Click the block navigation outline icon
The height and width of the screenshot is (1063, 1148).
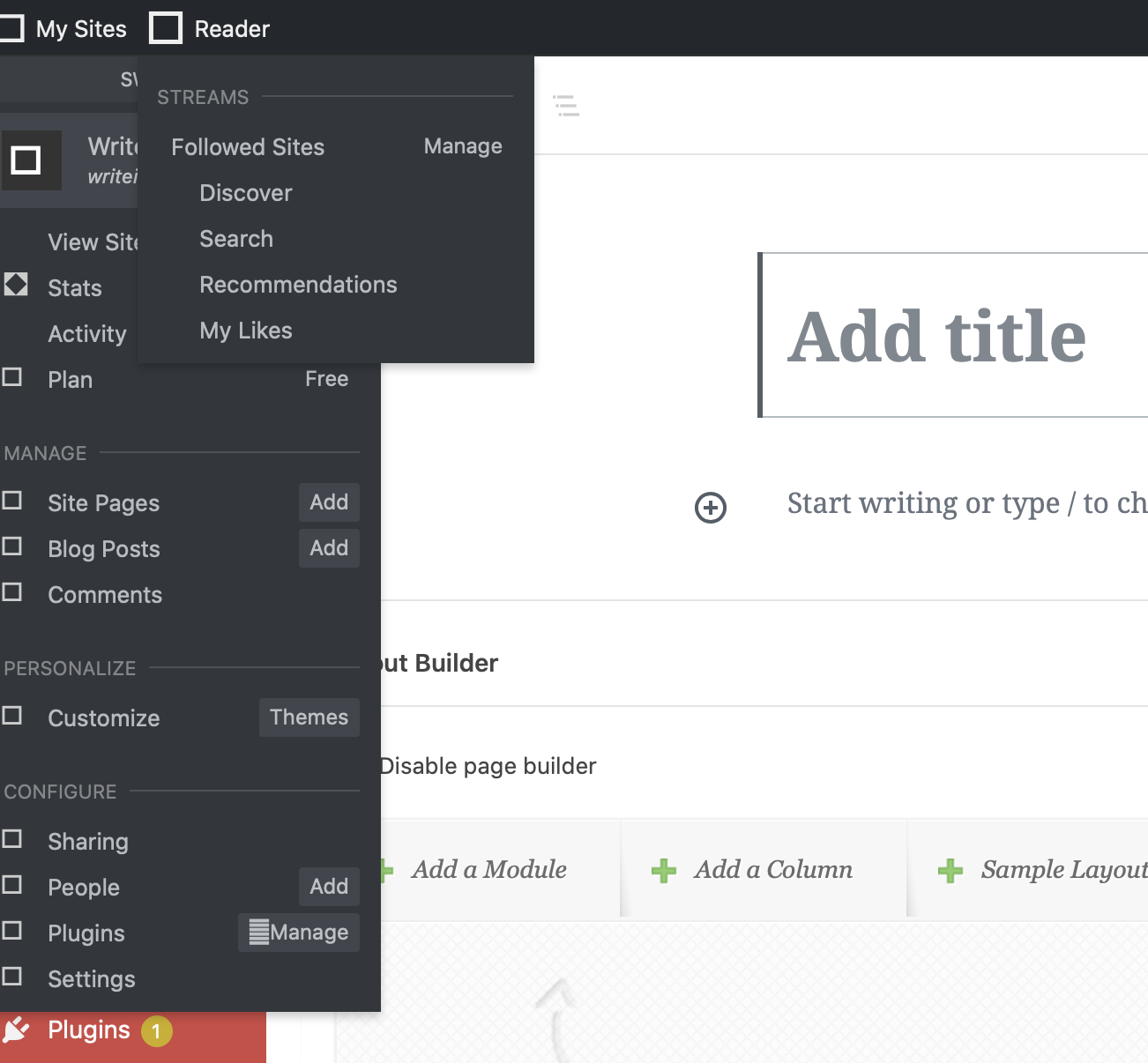[565, 107]
